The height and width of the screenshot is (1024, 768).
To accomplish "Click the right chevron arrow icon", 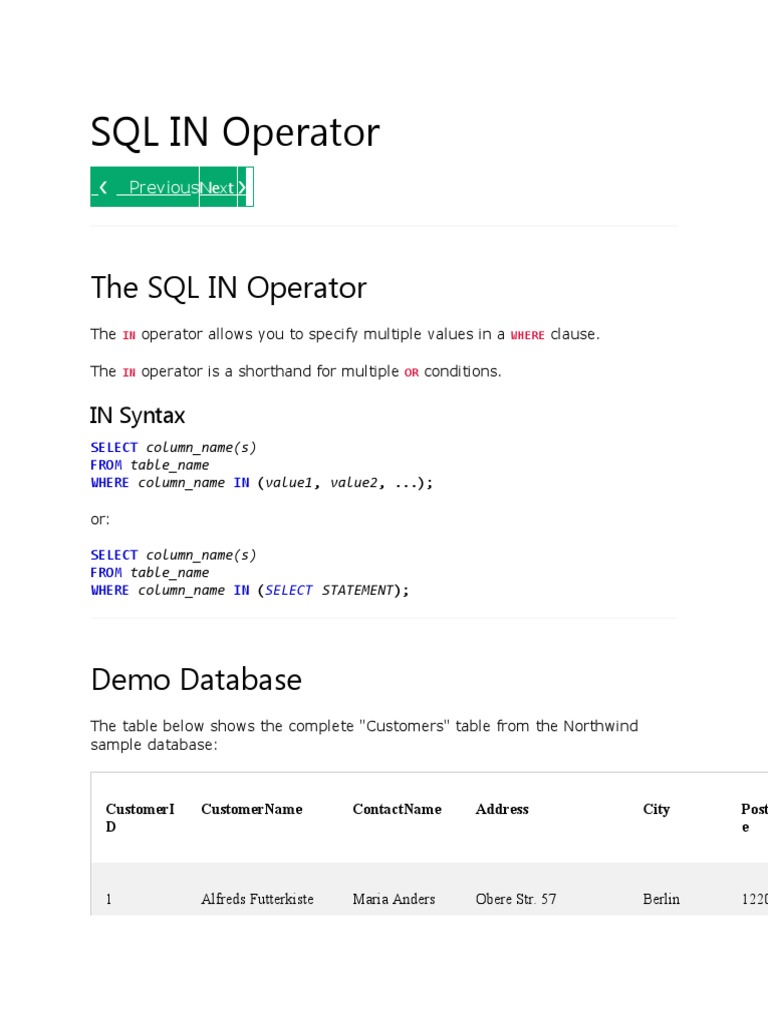I will coord(242,187).
